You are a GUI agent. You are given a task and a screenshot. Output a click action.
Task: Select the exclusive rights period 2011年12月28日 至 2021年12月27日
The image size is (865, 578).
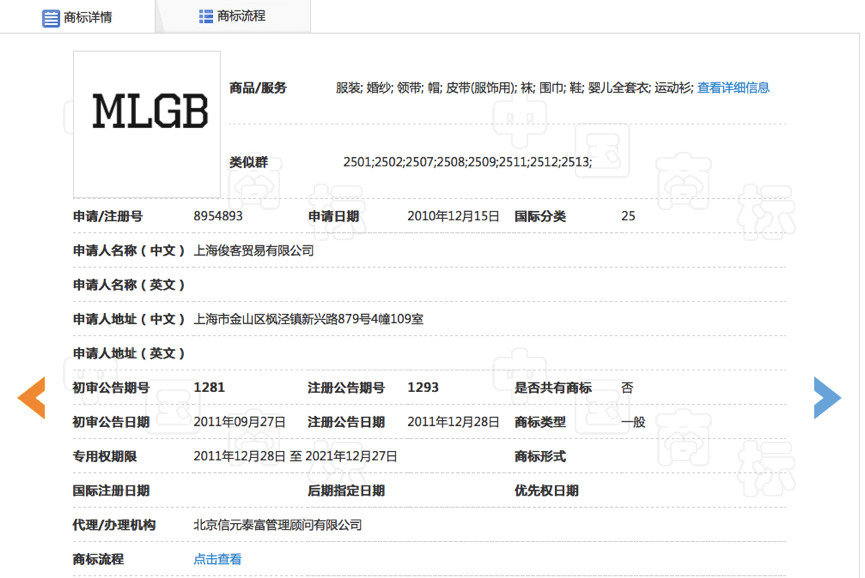click(295, 456)
